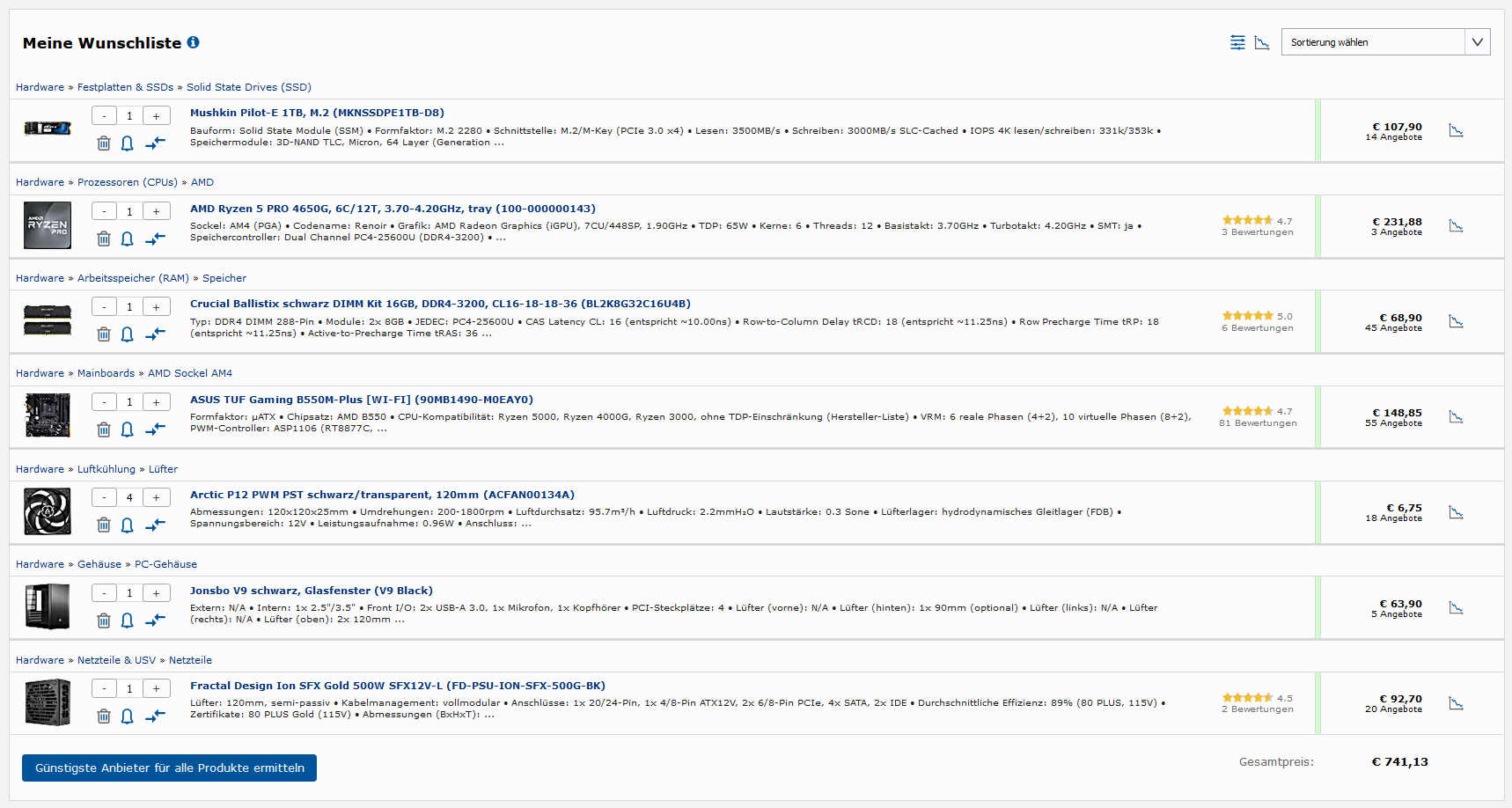Open Festplatten & SSDs breadcrumb
1512x808 pixels.
pyautogui.click(x=125, y=87)
